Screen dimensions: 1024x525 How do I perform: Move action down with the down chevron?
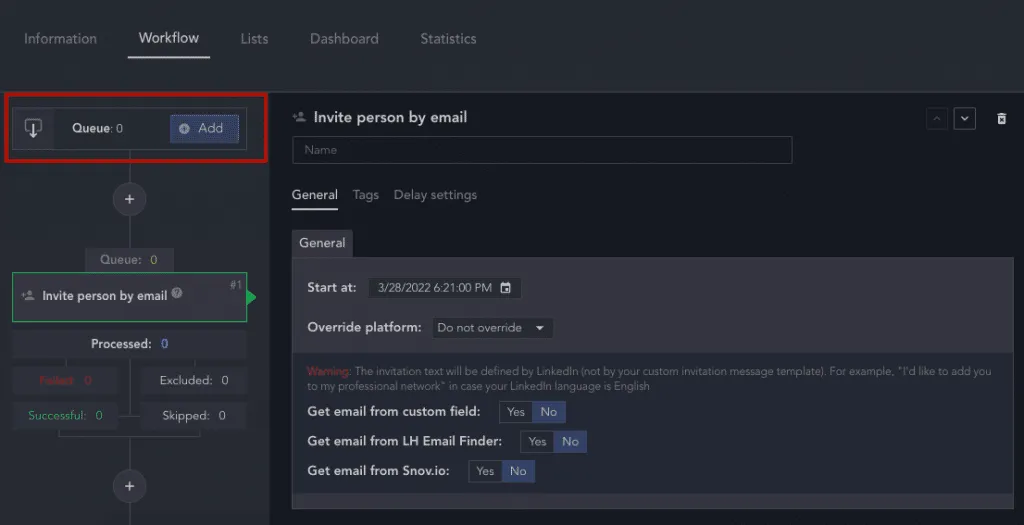tap(965, 119)
